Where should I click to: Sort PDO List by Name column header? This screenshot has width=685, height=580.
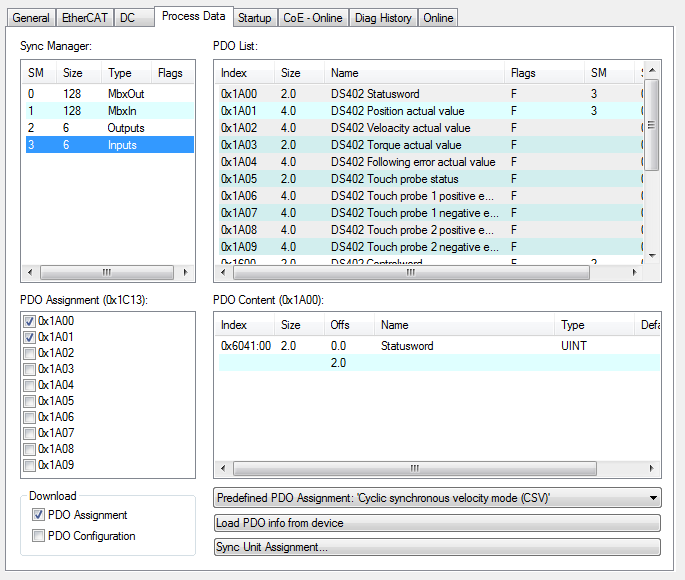[x=414, y=73]
